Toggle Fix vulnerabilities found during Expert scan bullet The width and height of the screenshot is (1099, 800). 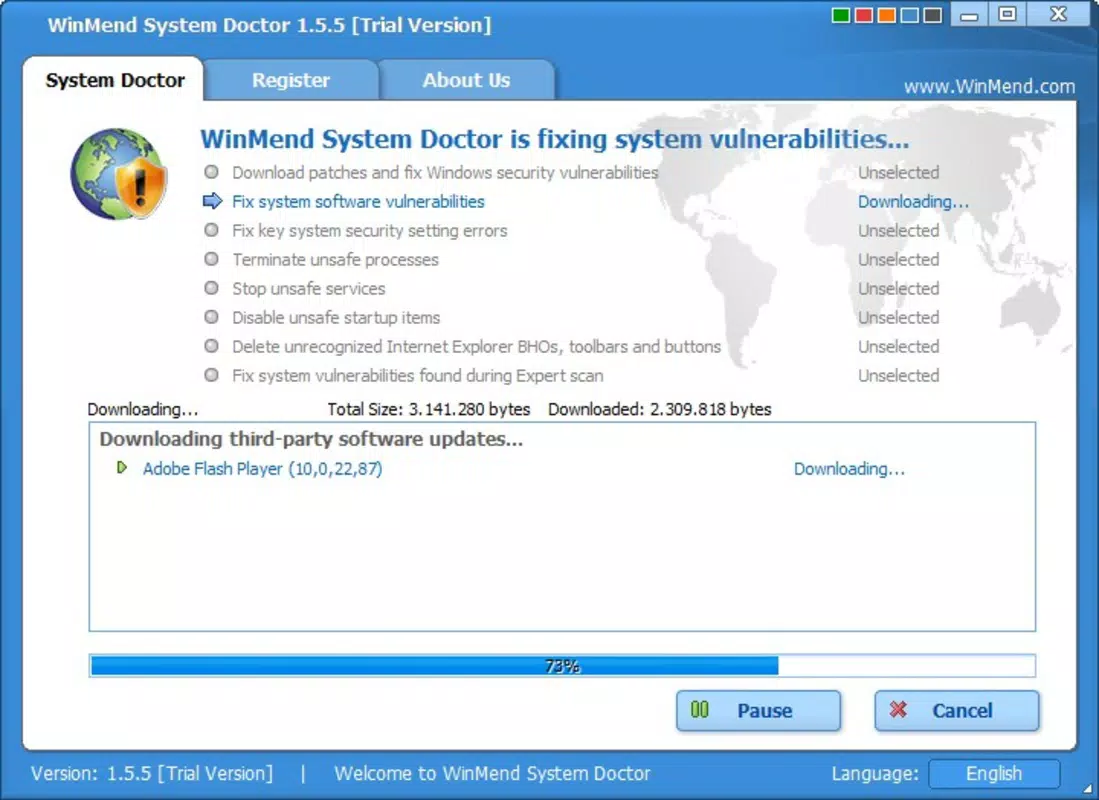(x=211, y=375)
